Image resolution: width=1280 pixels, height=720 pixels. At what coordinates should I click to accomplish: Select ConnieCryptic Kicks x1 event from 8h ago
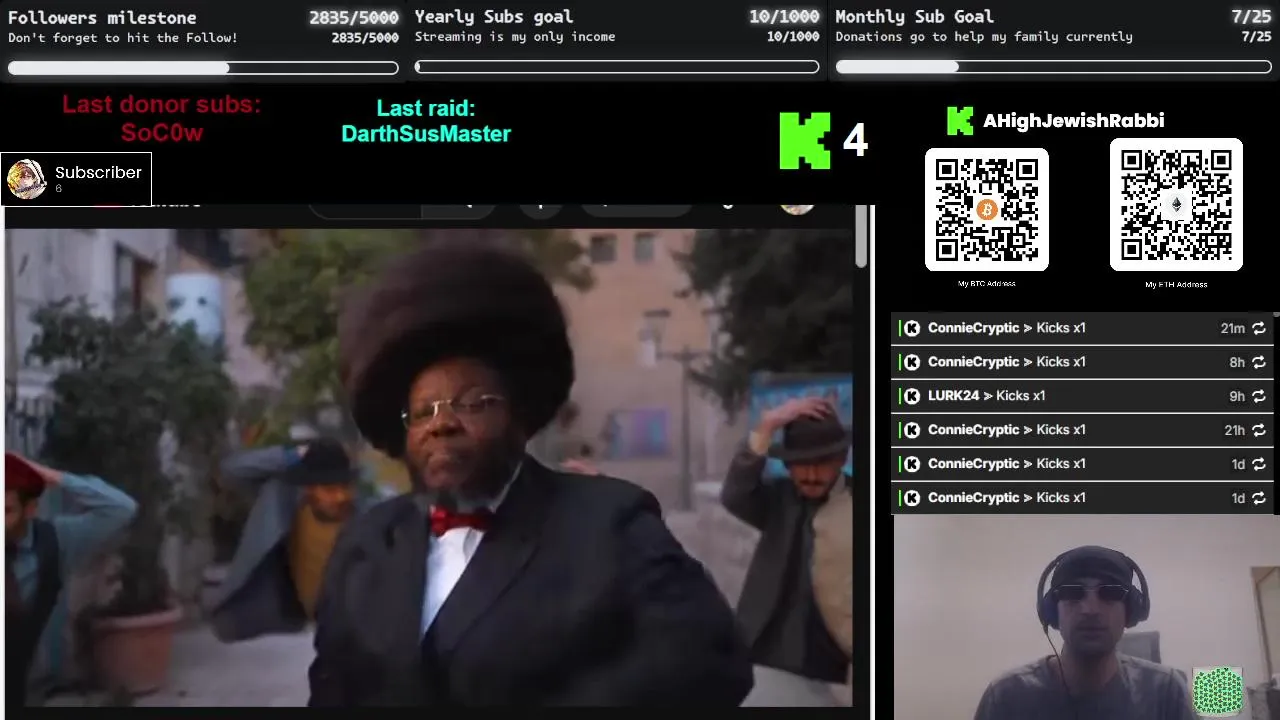click(1084, 362)
